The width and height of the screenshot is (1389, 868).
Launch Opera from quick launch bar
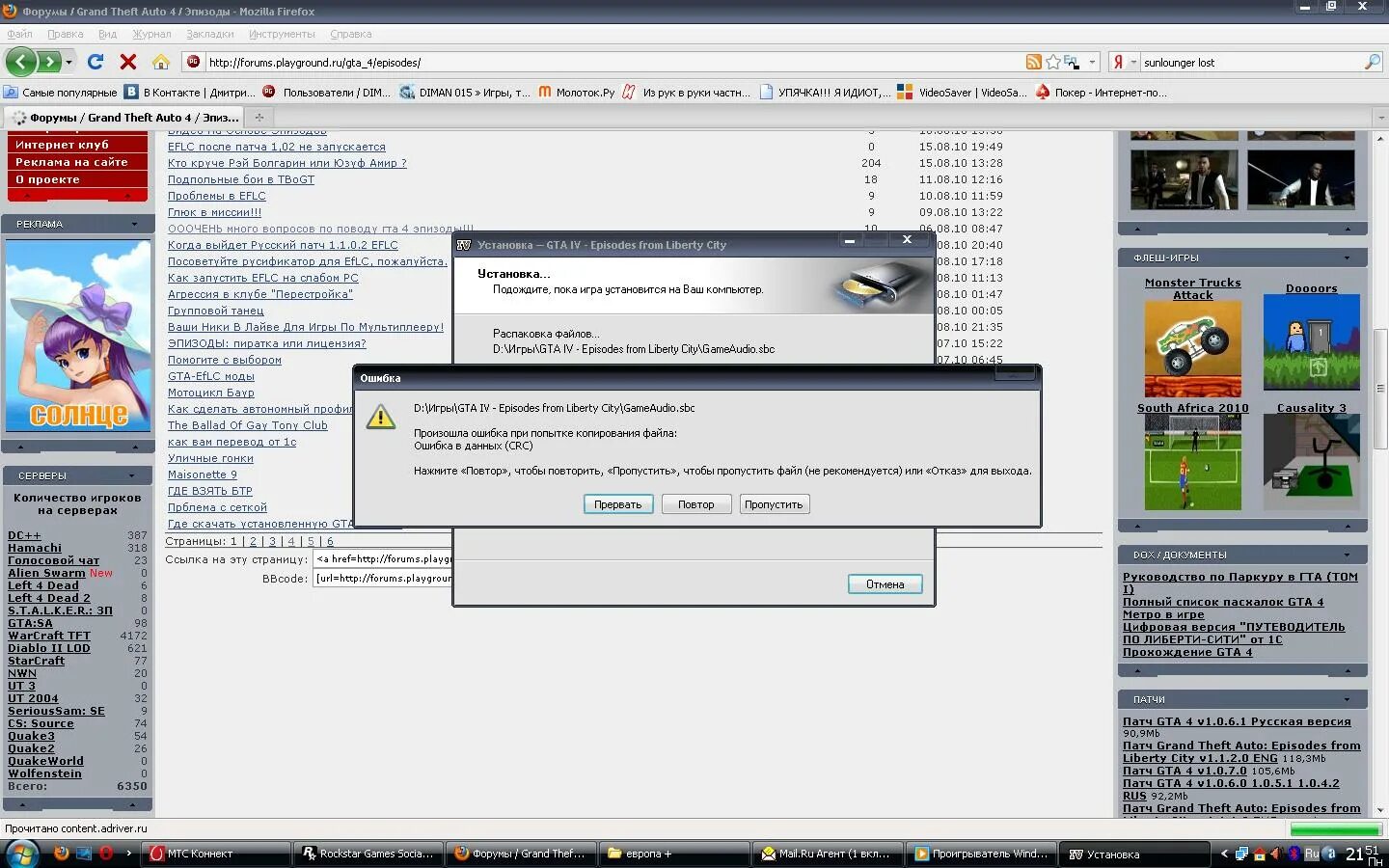[x=106, y=854]
